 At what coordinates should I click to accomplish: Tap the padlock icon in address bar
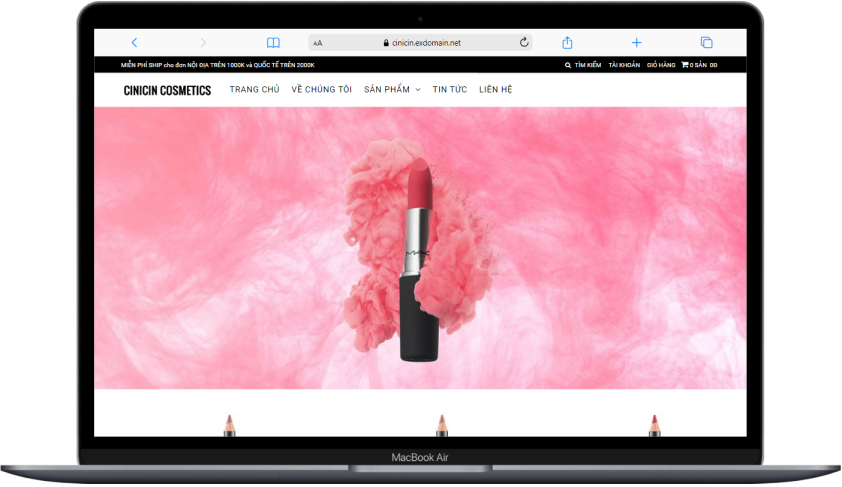click(x=386, y=43)
